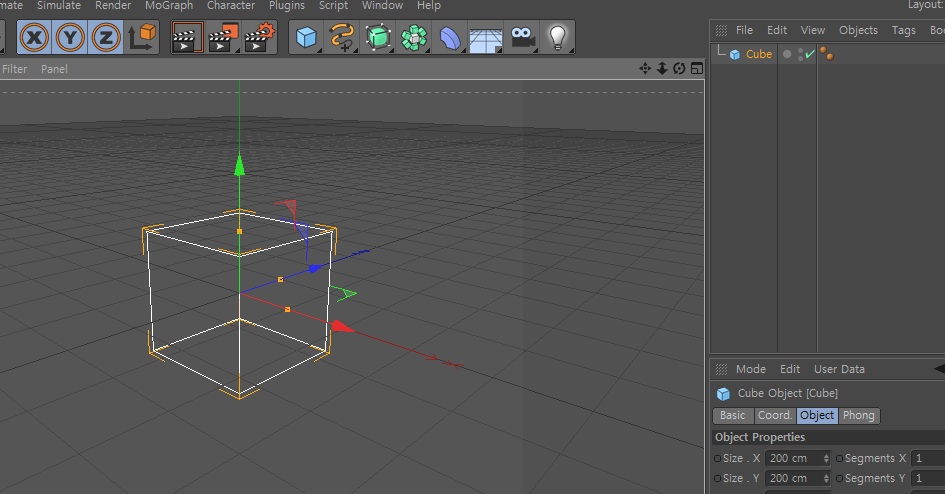Open the Attribute Manager Edit menu
Screen dimensions: 945x494
pos(790,369)
